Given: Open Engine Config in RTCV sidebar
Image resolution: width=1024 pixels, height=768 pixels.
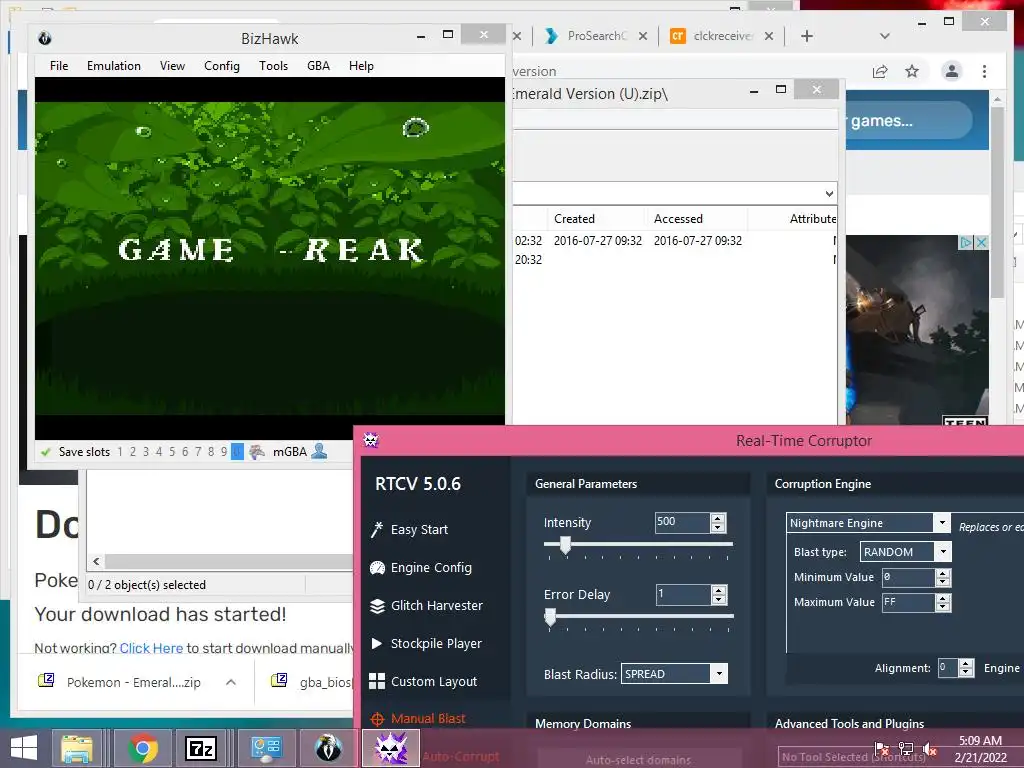Looking at the screenshot, I should pyautogui.click(x=431, y=568).
